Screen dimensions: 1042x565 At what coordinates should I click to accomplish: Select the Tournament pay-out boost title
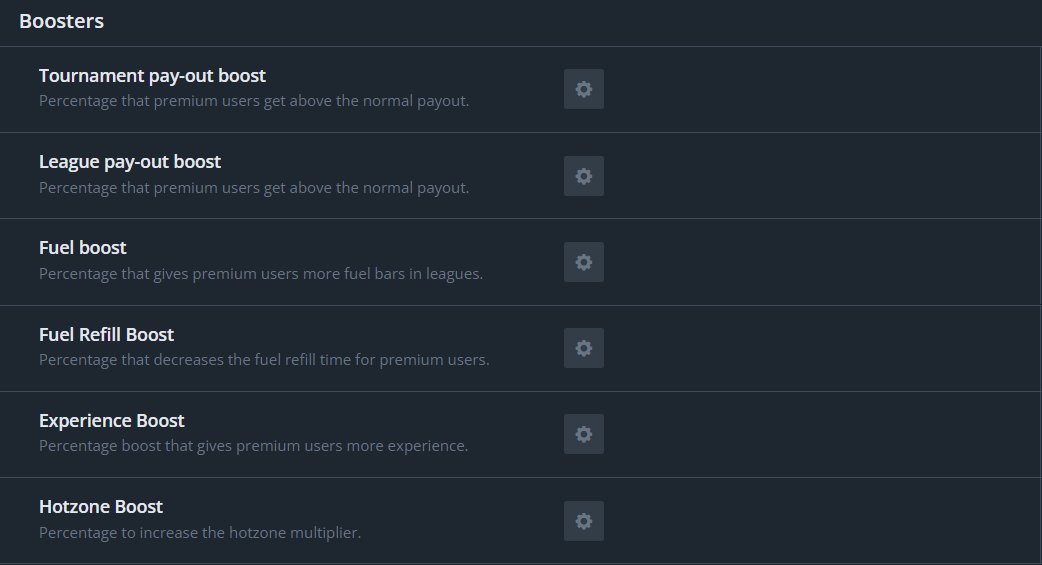(x=152, y=76)
